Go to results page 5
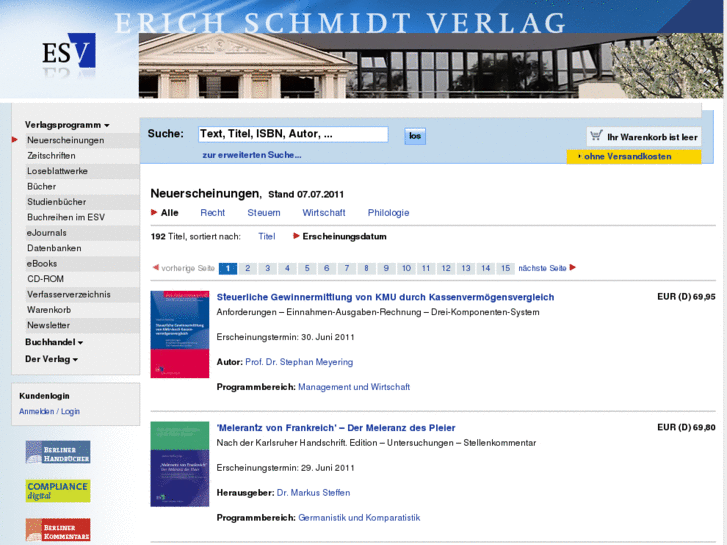Viewport: 727px width, 545px height. pos(307,268)
